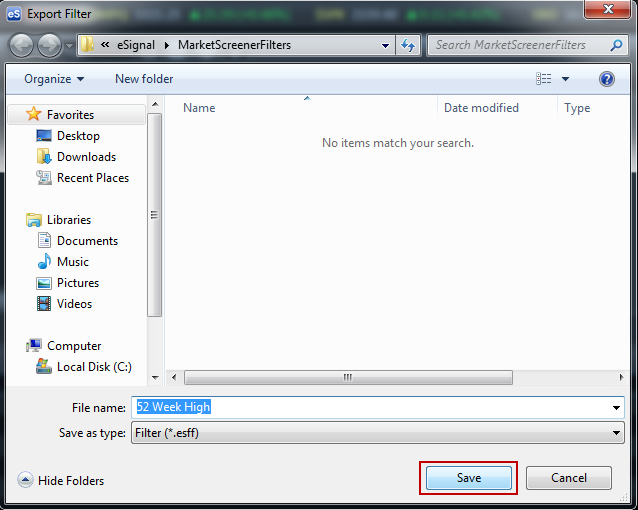The image size is (638, 510).
Task: Click the Documents page icon
Action: click(44, 240)
